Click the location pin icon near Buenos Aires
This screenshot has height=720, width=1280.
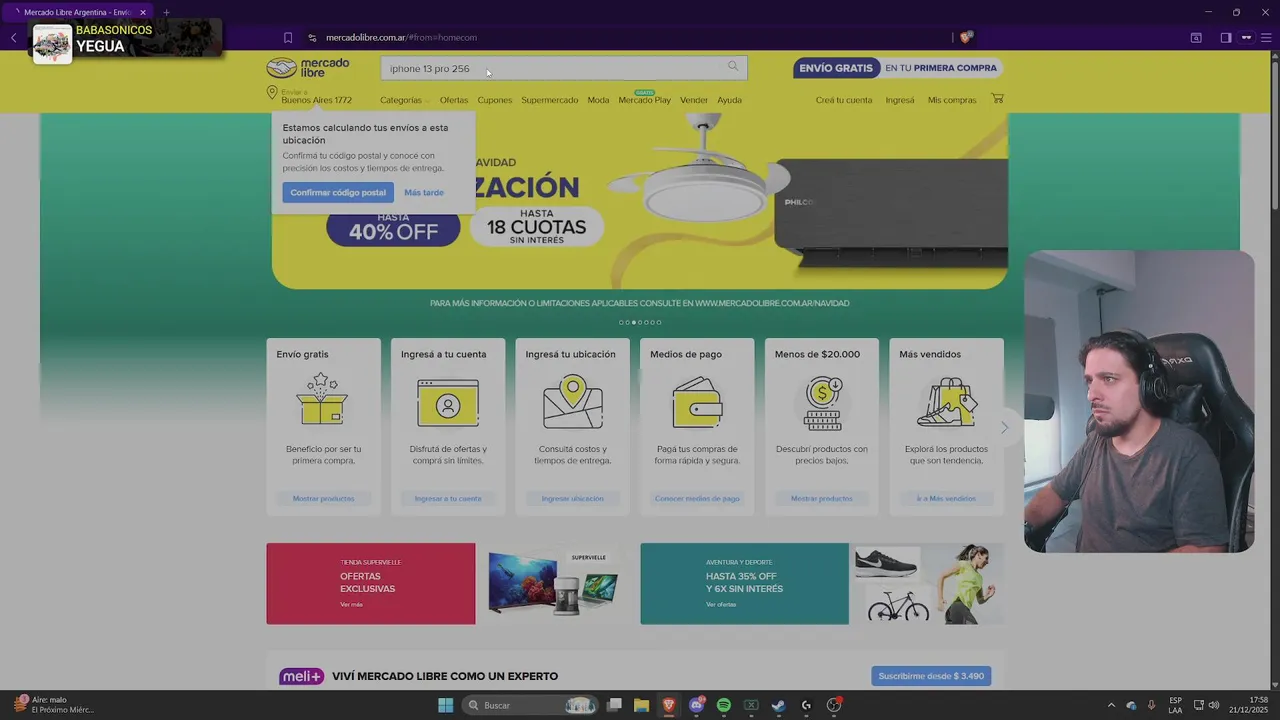click(271, 93)
